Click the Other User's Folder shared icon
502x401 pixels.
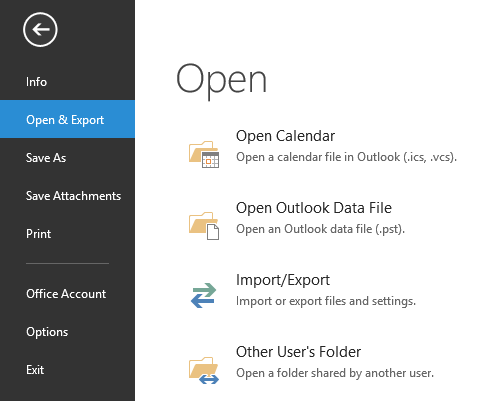tap(204, 370)
